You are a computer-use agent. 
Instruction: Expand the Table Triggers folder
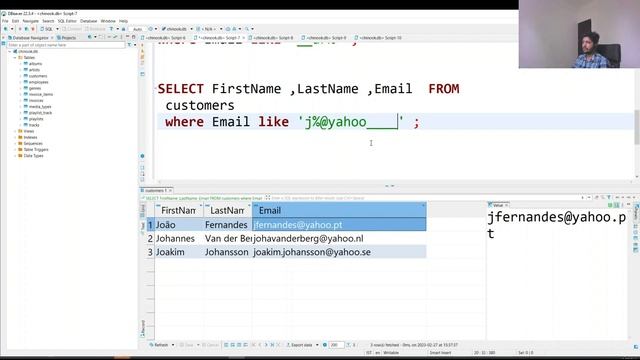(x=15, y=149)
